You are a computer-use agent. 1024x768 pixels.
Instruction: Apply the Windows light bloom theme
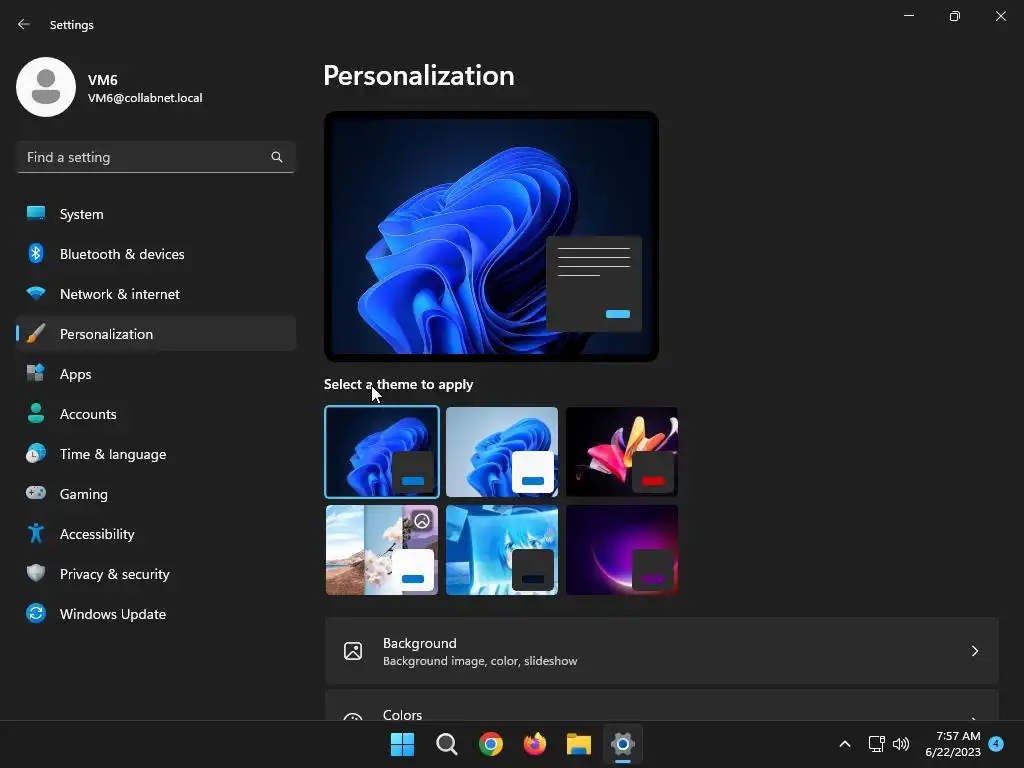(x=502, y=452)
